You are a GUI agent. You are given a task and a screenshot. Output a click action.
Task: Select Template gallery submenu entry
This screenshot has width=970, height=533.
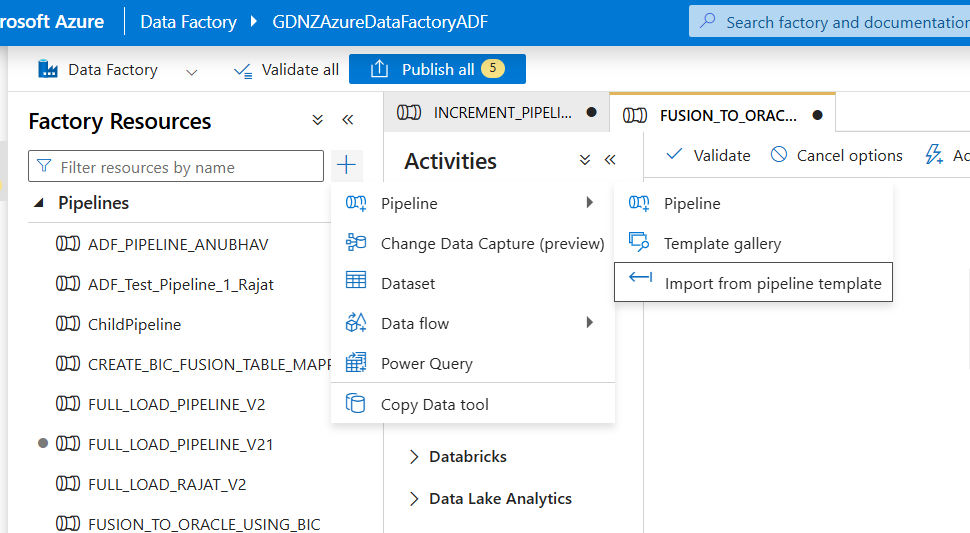(753, 243)
